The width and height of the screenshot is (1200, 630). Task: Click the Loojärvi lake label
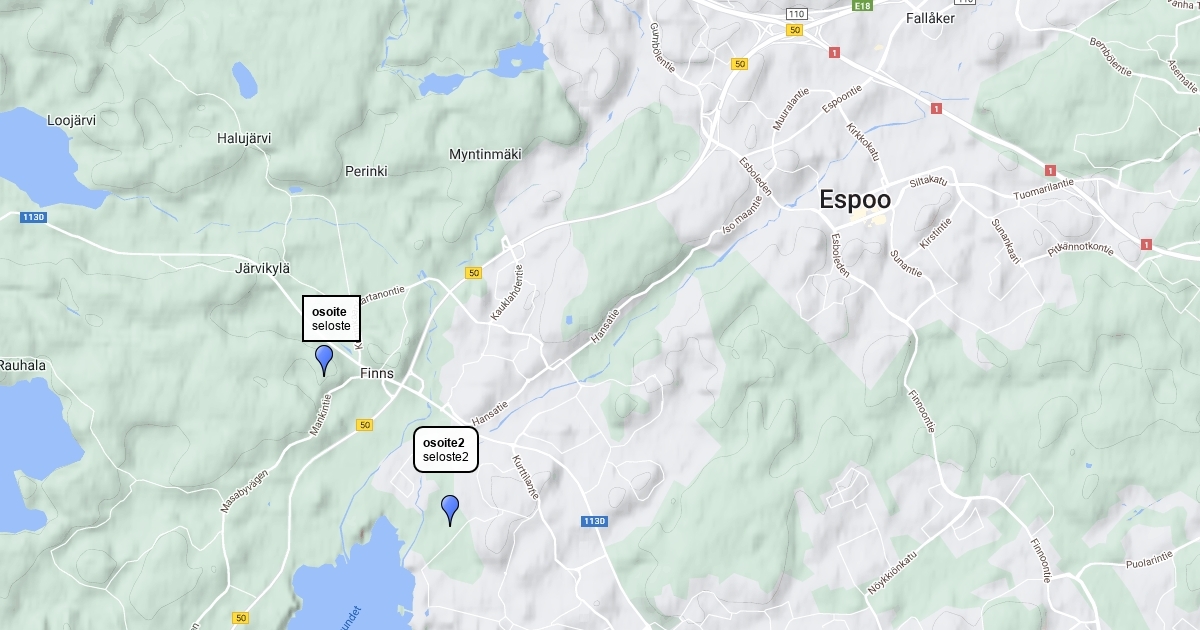pyautogui.click(x=71, y=120)
